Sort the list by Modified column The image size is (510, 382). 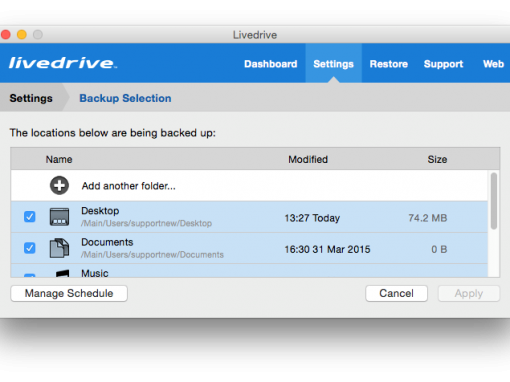(308, 159)
